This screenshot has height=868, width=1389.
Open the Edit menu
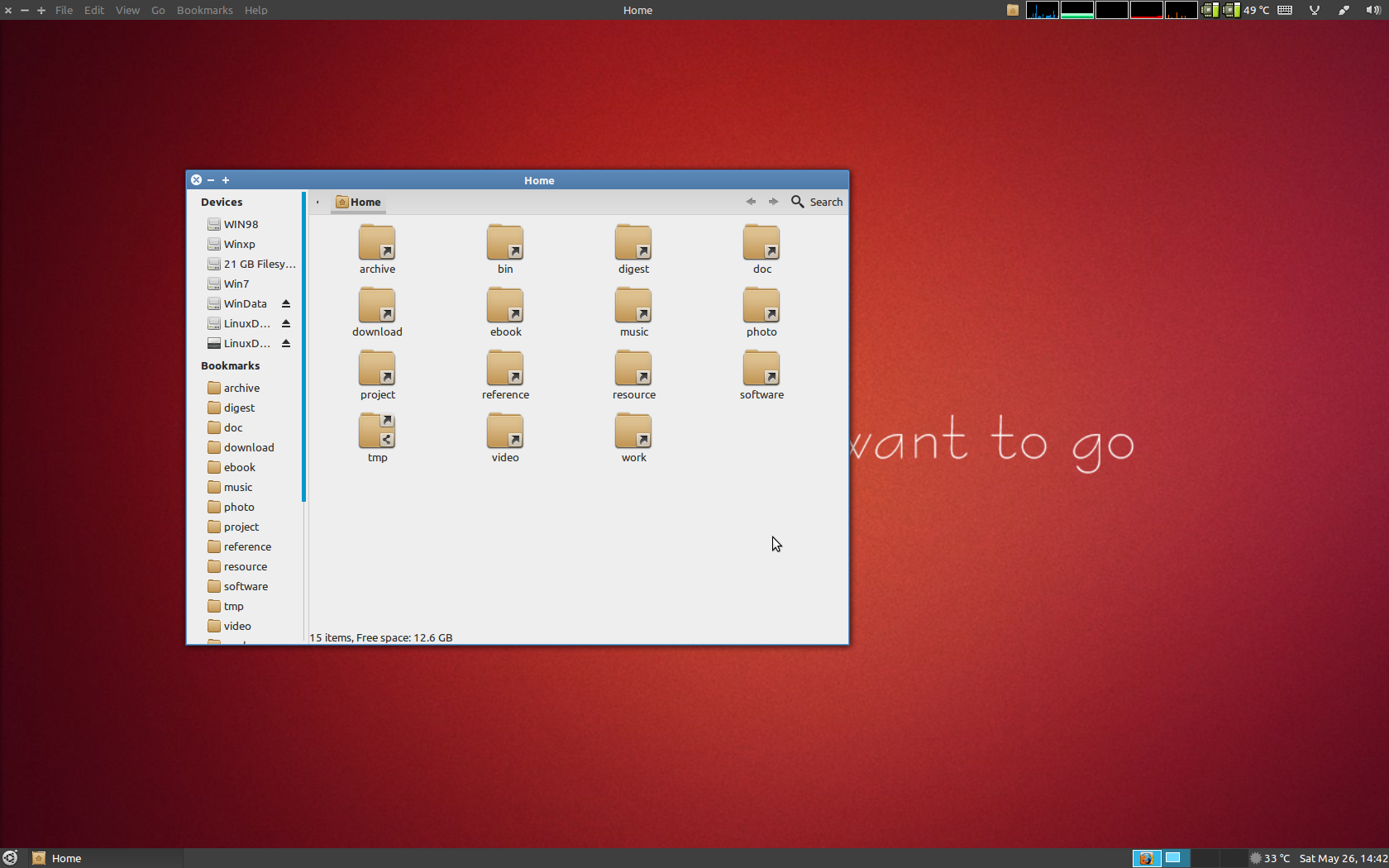click(93, 10)
